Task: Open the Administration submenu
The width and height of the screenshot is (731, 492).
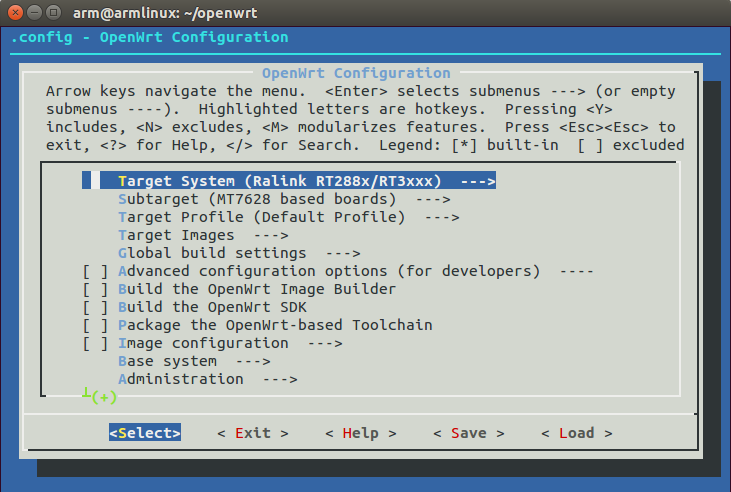Action: point(208,379)
